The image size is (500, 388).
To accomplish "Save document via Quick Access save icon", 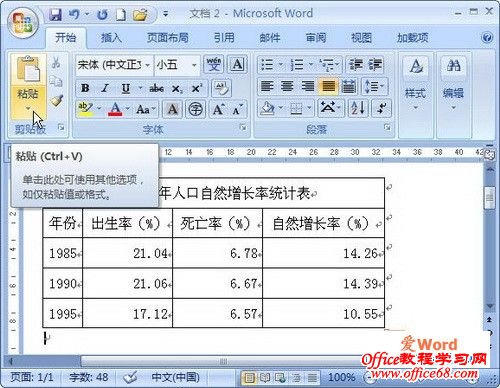I will [56, 15].
